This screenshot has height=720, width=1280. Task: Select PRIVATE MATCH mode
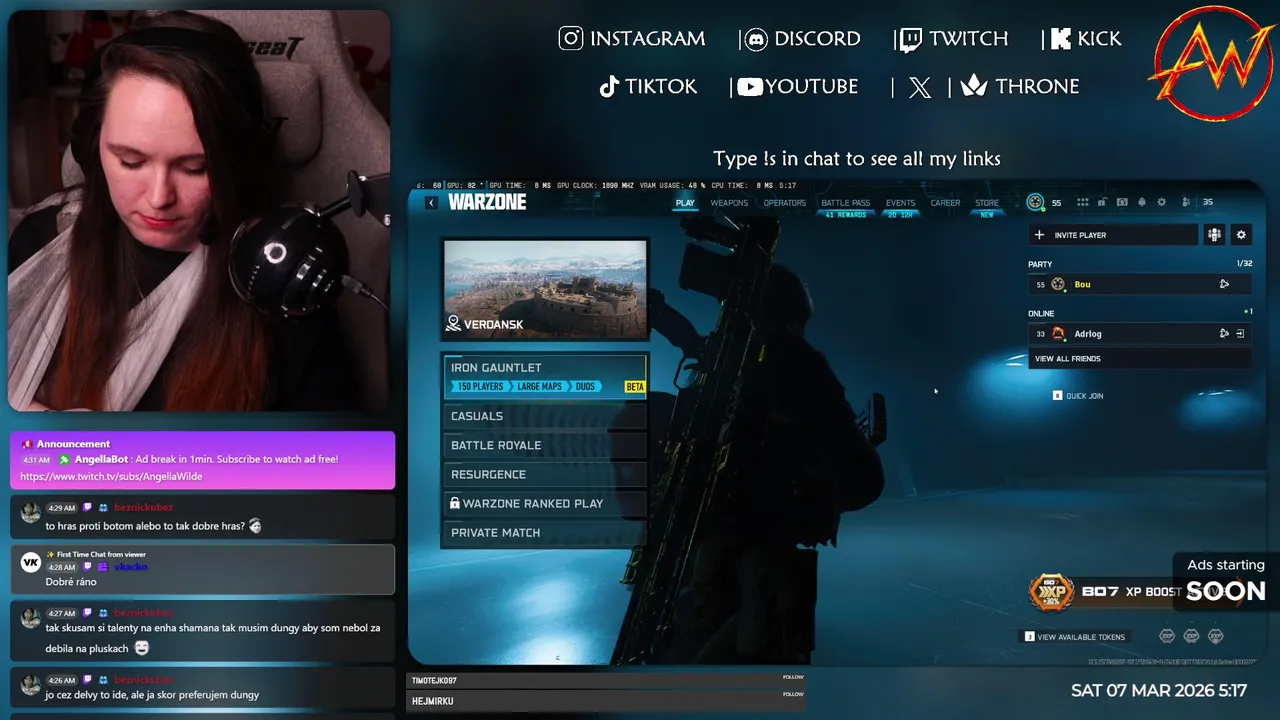pyautogui.click(x=545, y=532)
